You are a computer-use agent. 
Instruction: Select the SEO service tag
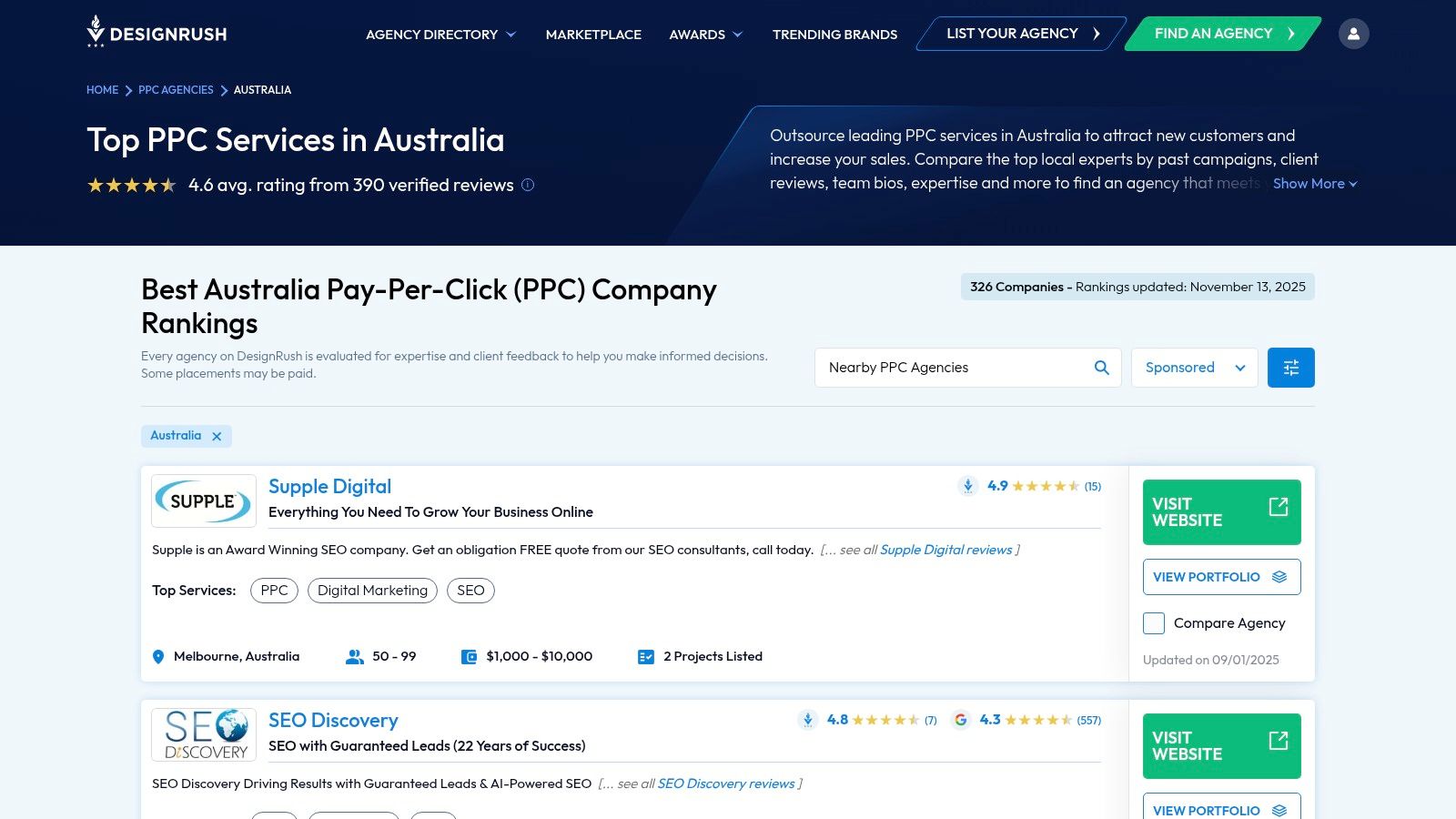[470, 591]
